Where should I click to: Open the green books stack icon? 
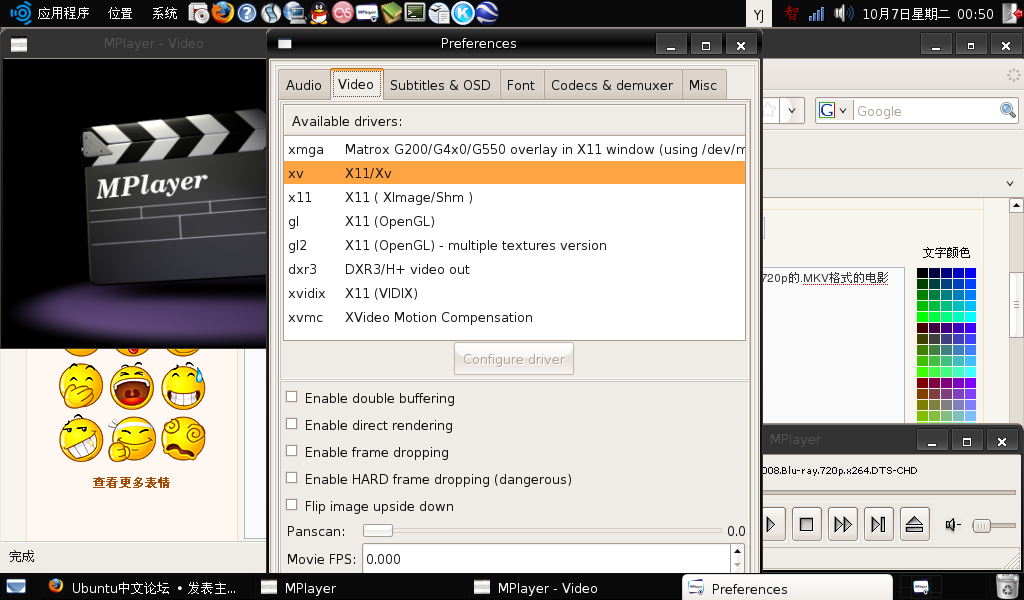(391, 12)
